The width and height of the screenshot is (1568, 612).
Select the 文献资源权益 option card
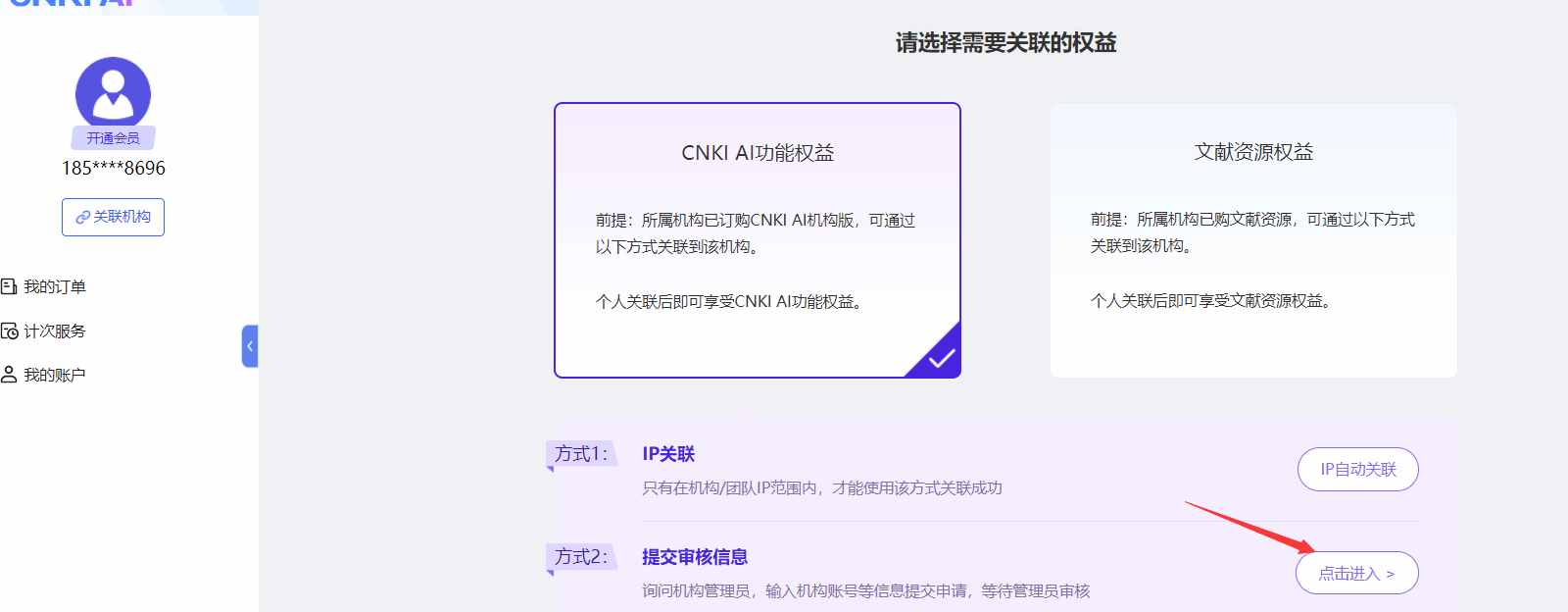(1252, 240)
